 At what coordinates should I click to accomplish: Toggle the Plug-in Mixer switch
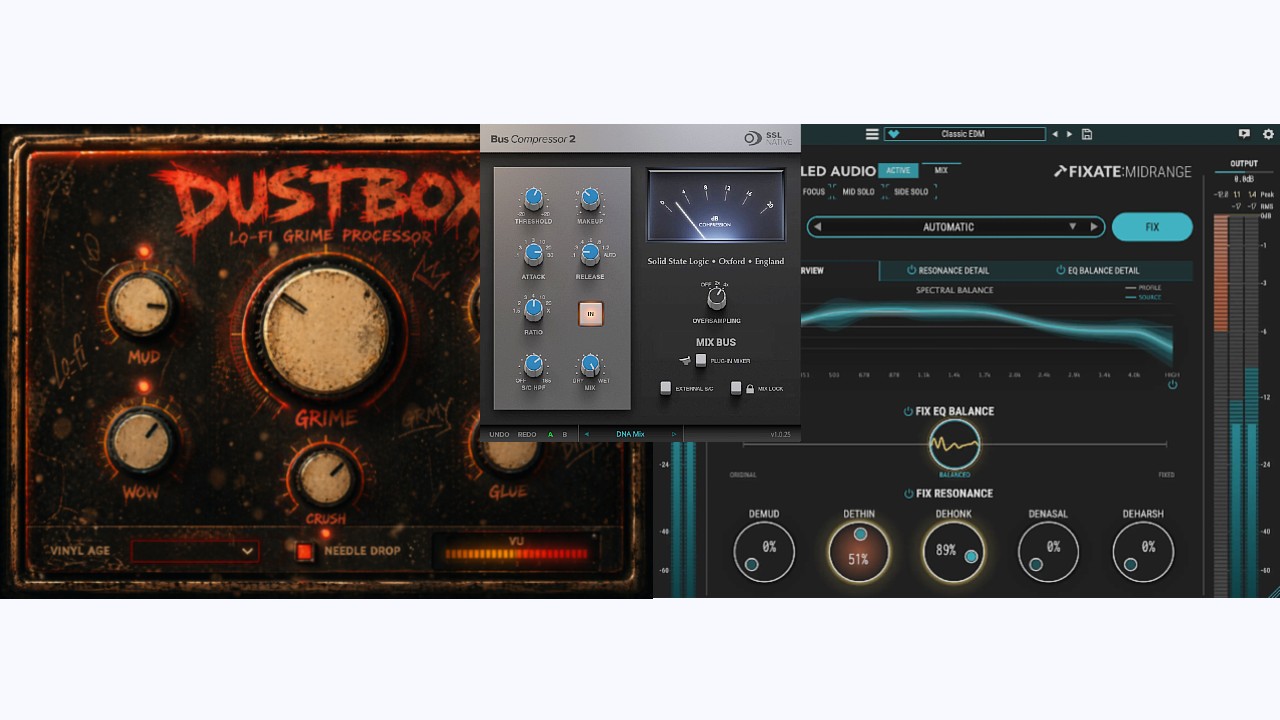coord(701,360)
